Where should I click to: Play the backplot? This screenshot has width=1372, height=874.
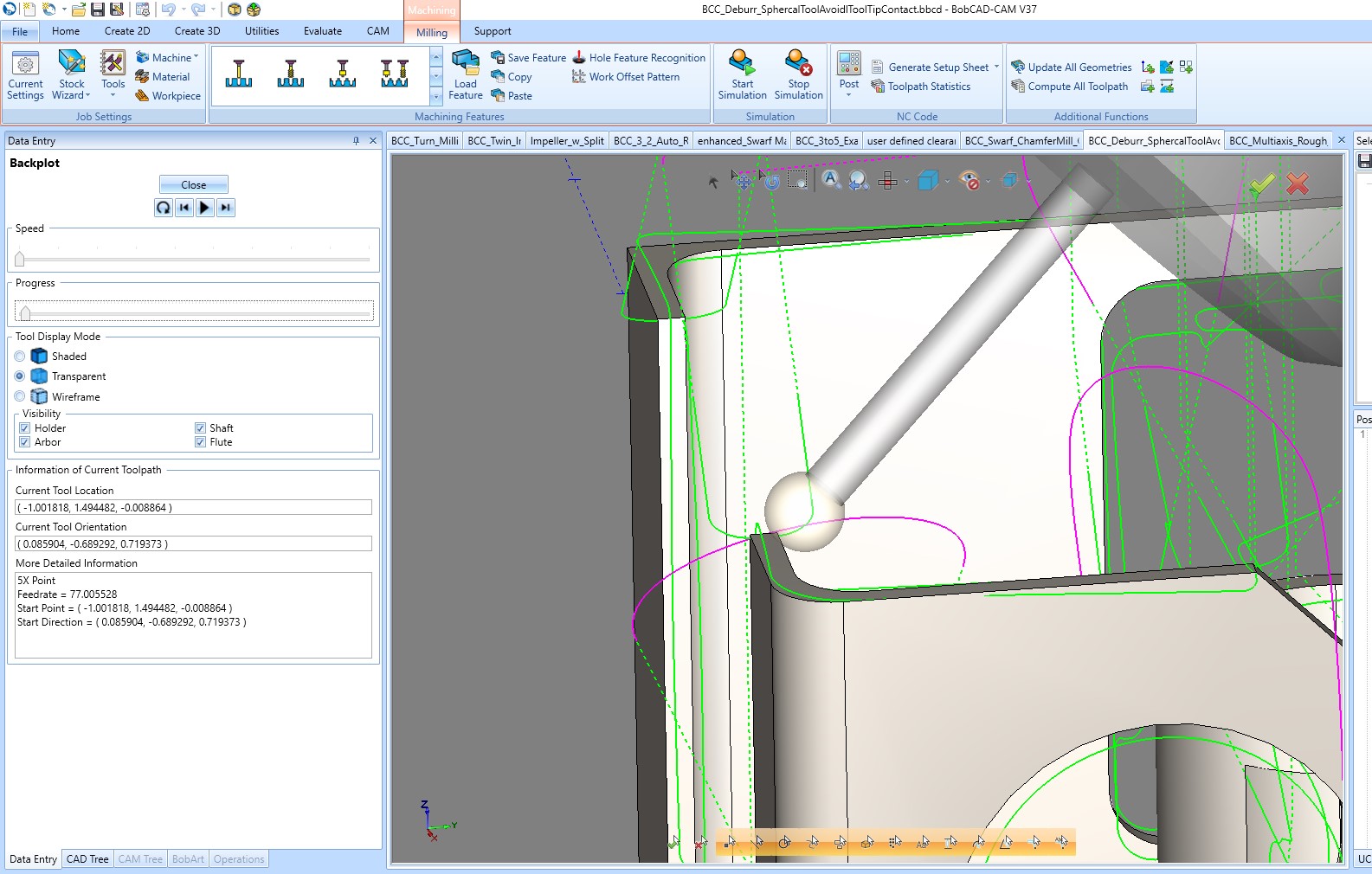point(204,208)
